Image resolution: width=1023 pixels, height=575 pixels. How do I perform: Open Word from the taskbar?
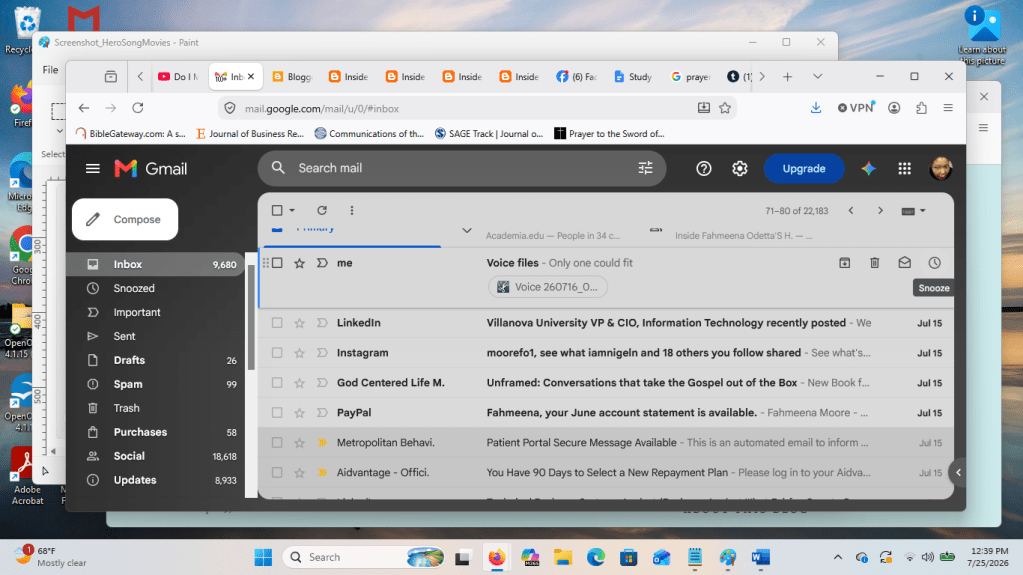[760, 557]
